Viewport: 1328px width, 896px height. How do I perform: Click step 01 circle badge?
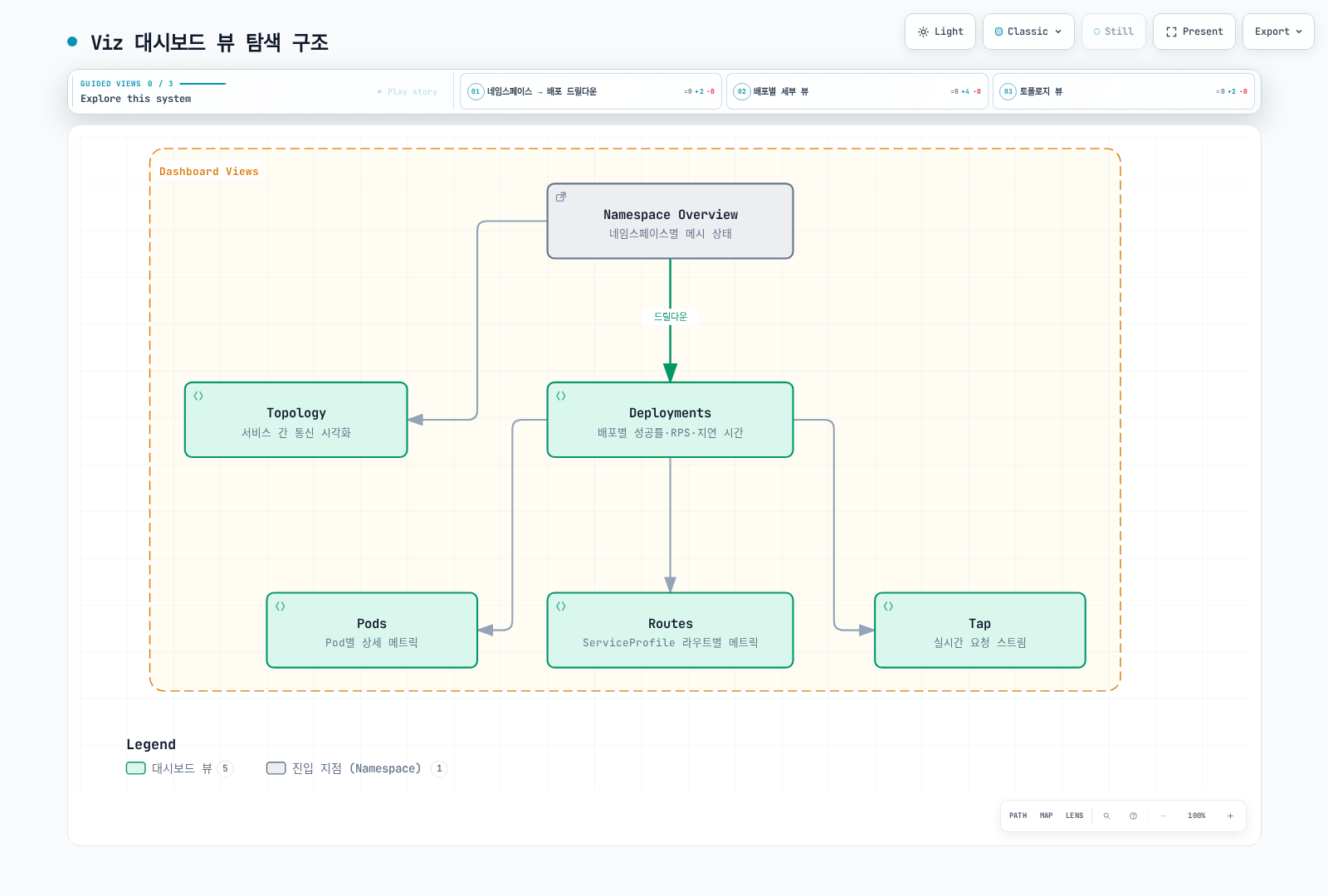(x=476, y=91)
